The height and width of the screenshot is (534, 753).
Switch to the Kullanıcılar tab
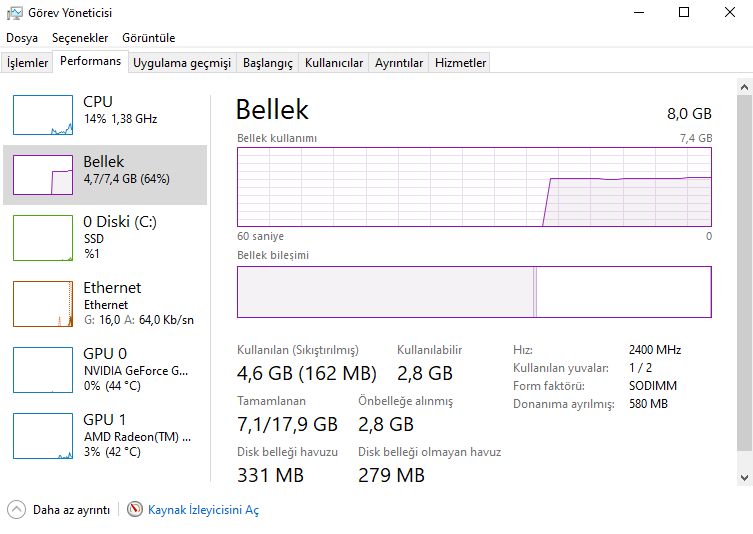[334, 63]
